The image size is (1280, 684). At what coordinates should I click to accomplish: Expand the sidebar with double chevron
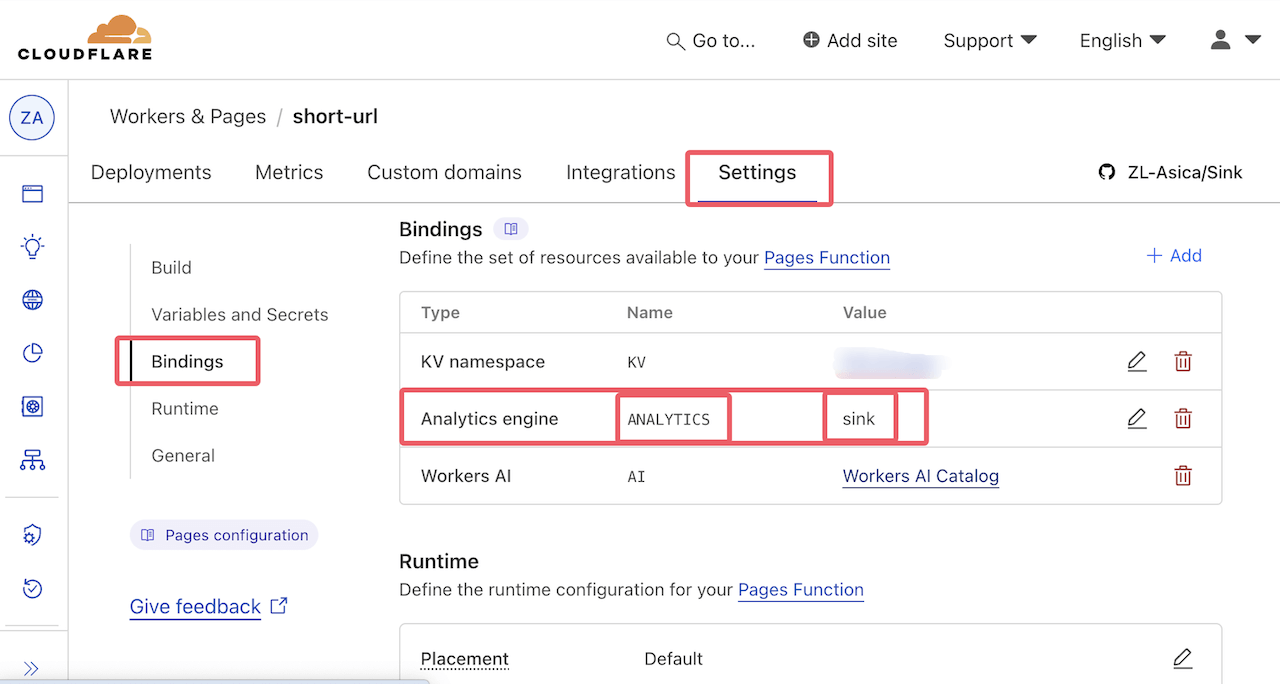point(31,668)
